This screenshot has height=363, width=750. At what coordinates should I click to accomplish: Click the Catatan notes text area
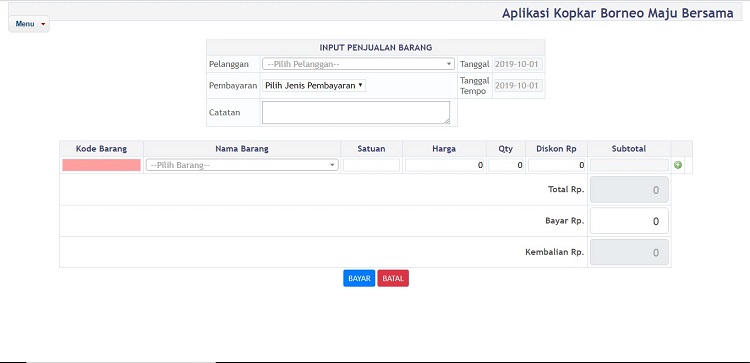click(x=356, y=112)
